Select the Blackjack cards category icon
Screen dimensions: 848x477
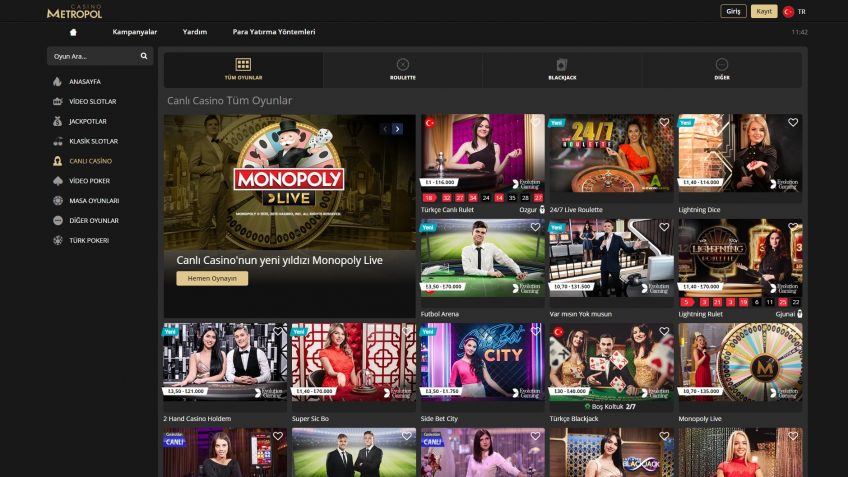click(562, 65)
